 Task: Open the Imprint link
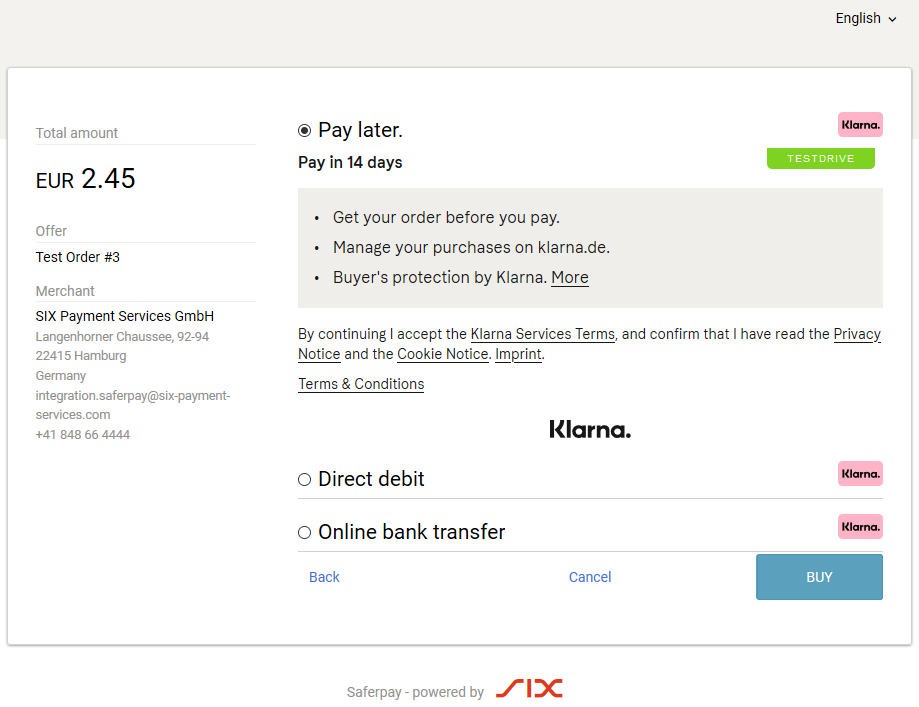coord(518,354)
